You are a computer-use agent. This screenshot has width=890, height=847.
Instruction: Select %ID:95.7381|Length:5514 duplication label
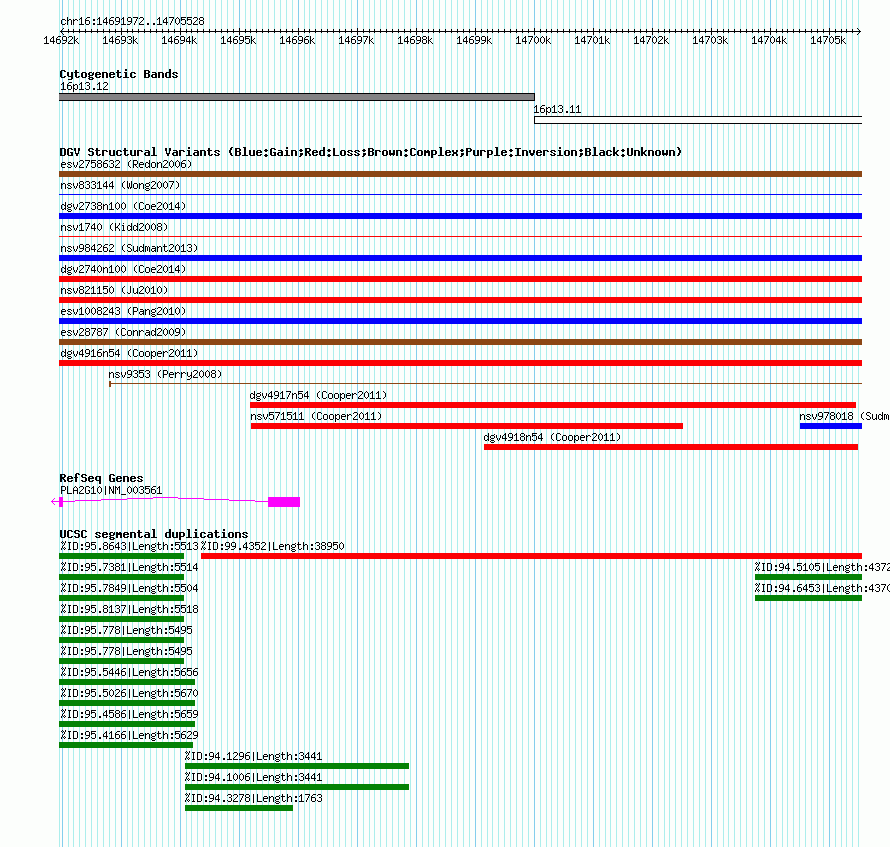point(129,567)
